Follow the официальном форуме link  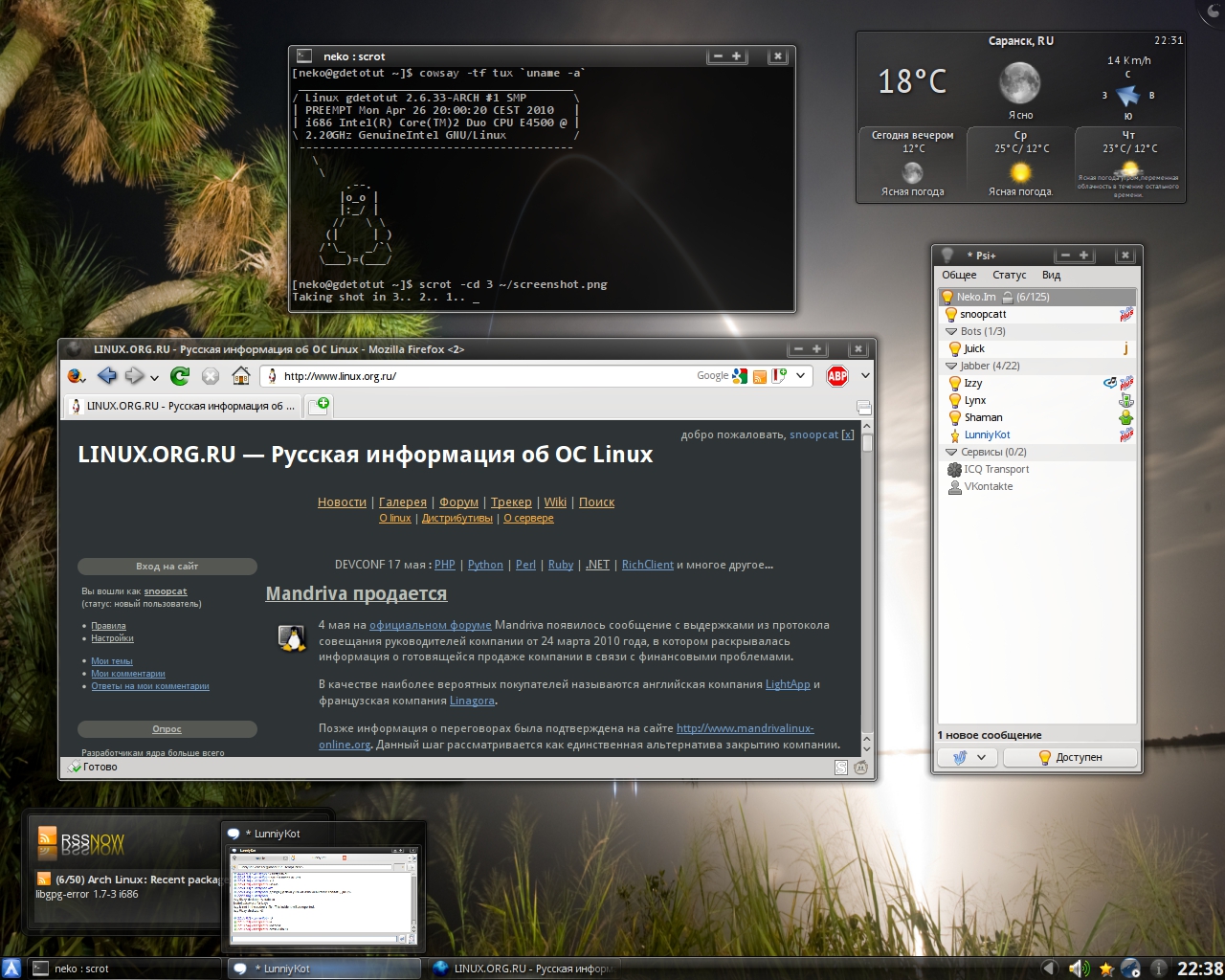(430, 625)
